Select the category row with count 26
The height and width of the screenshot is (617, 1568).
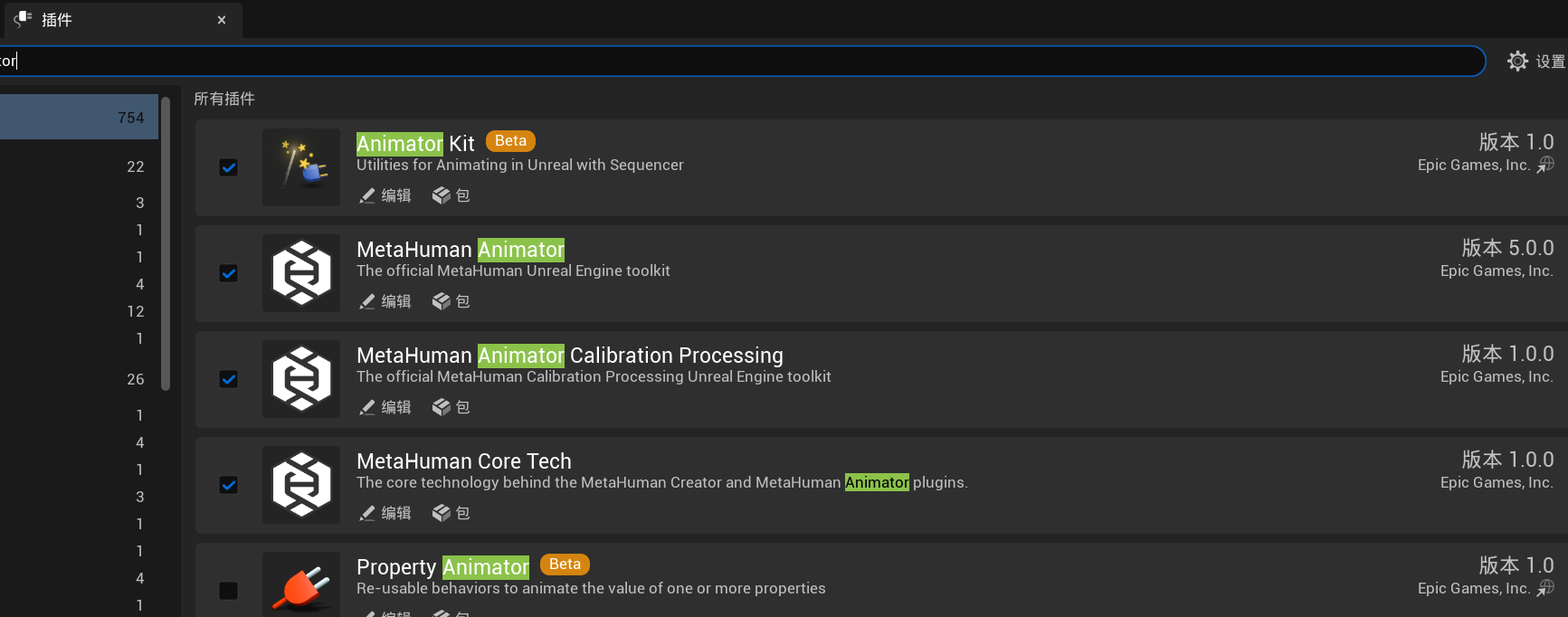coord(79,379)
